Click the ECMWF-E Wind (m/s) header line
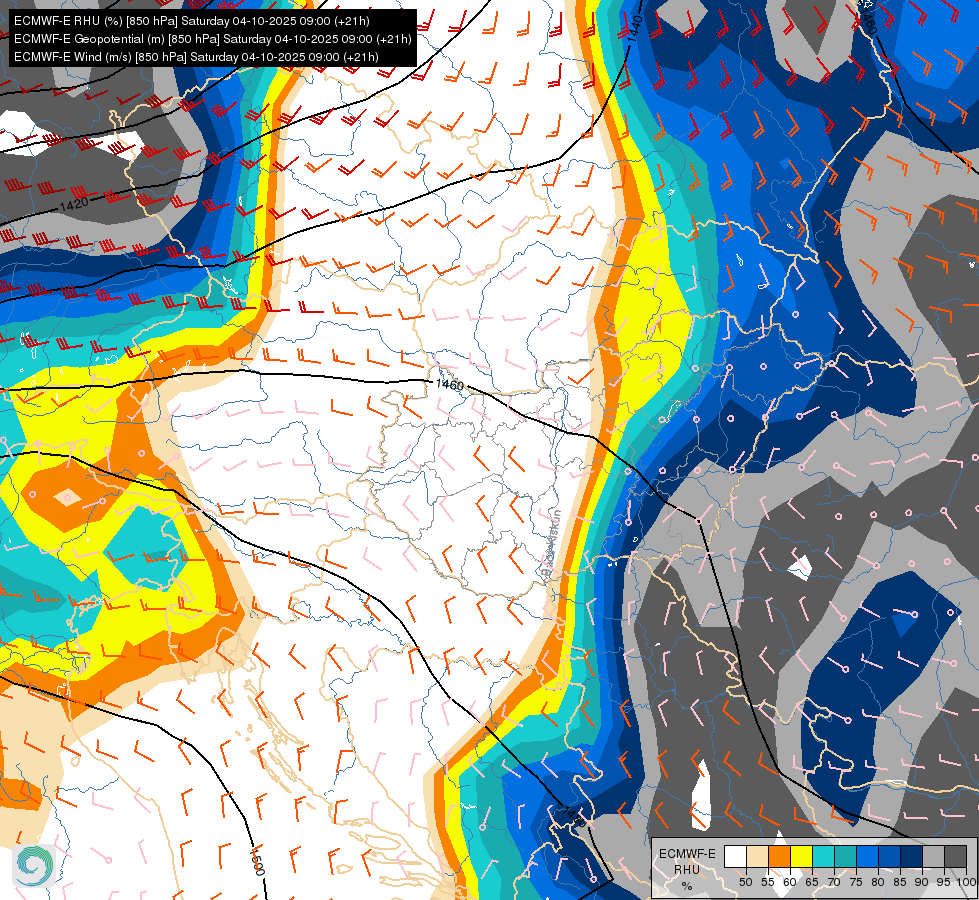Viewport: 979px width, 900px height. click(196, 57)
